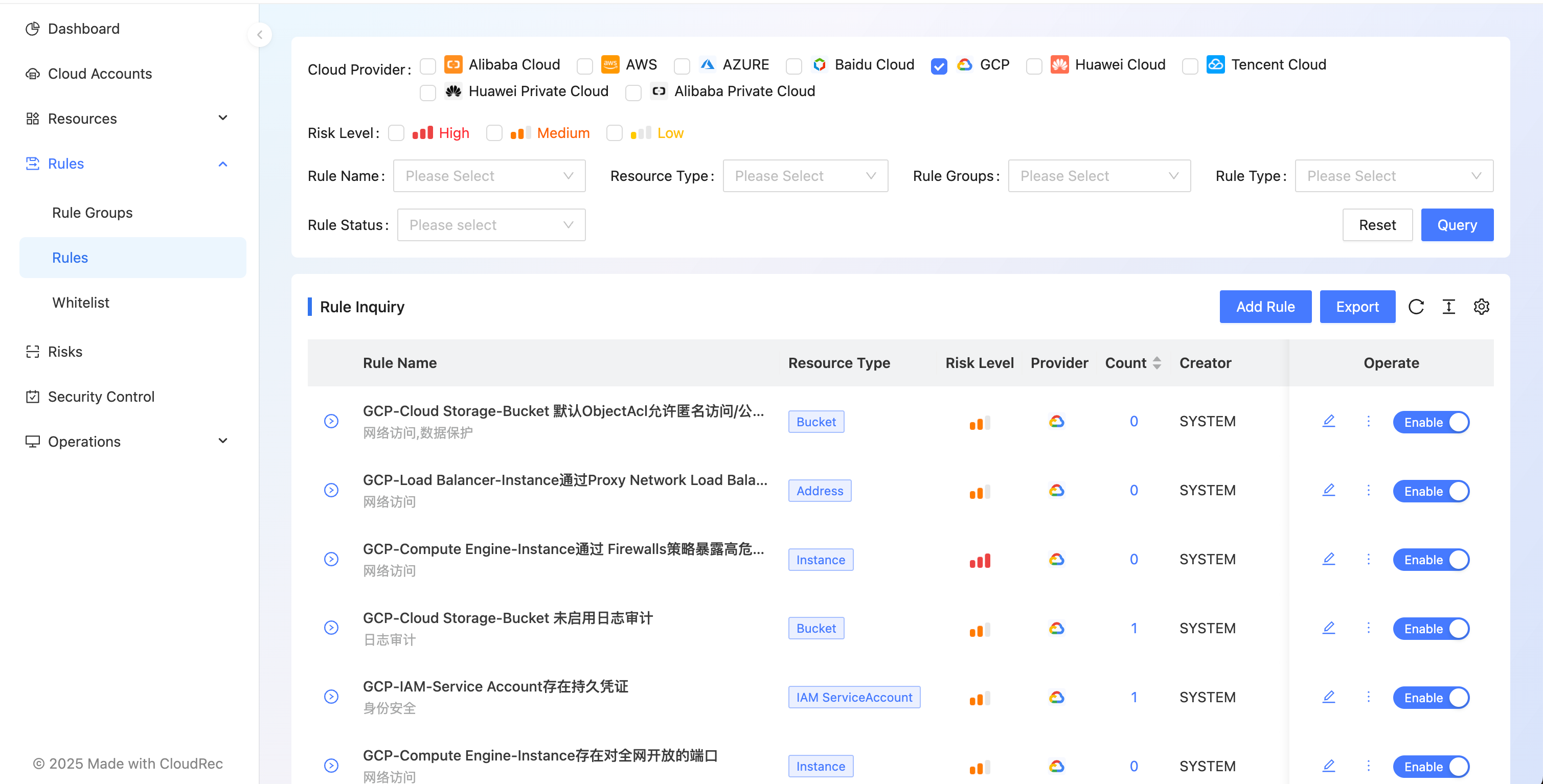This screenshot has height=784, width=1543.
Task: Collapse the Rules sidebar menu chevron
Action: pyautogui.click(x=223, y=164)
